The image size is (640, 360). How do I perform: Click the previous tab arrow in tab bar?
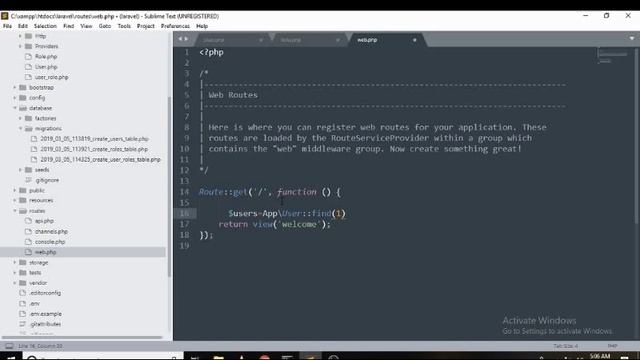click(x=180, y=39)
